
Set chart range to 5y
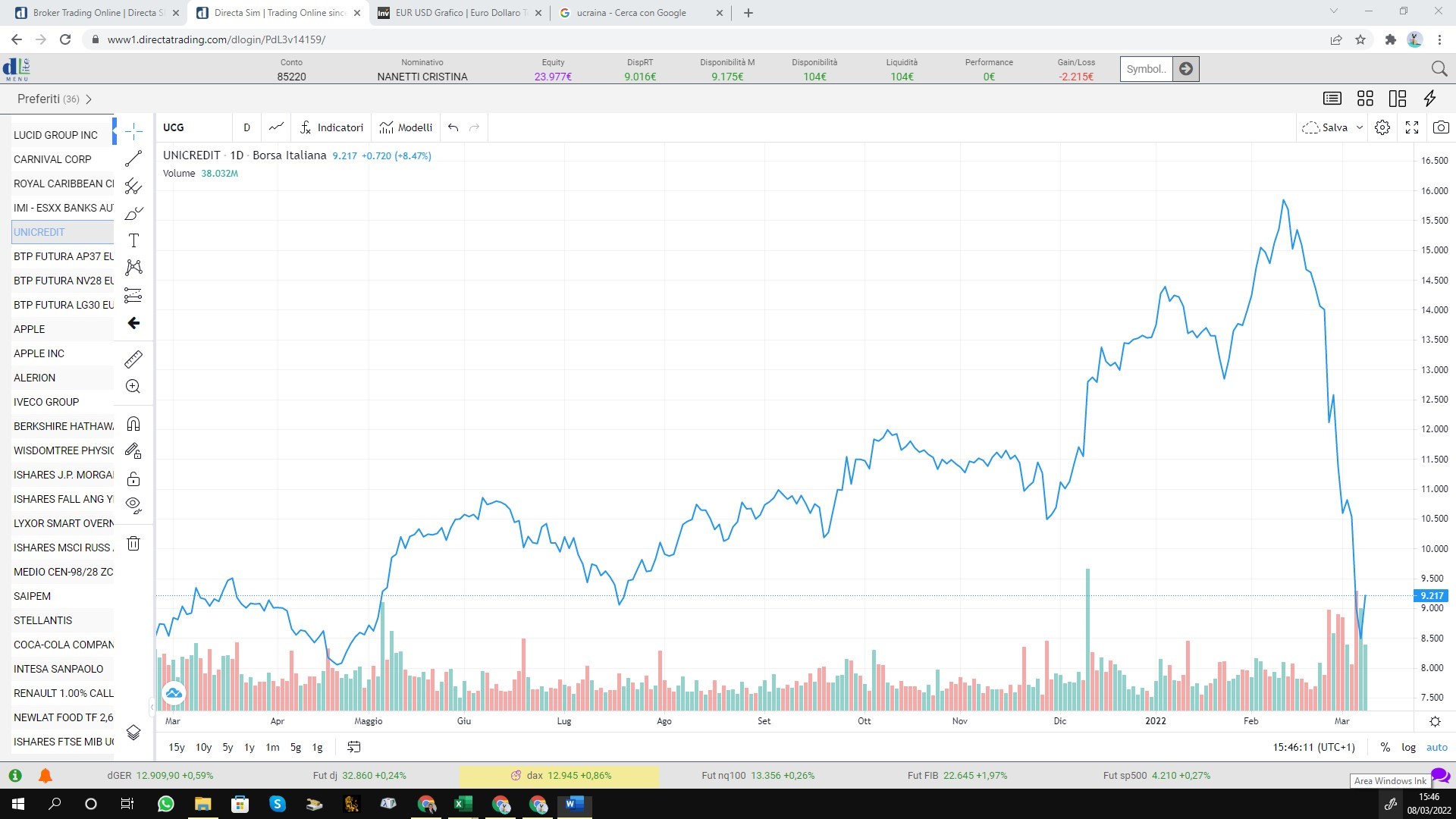click(x=227, y=747)
